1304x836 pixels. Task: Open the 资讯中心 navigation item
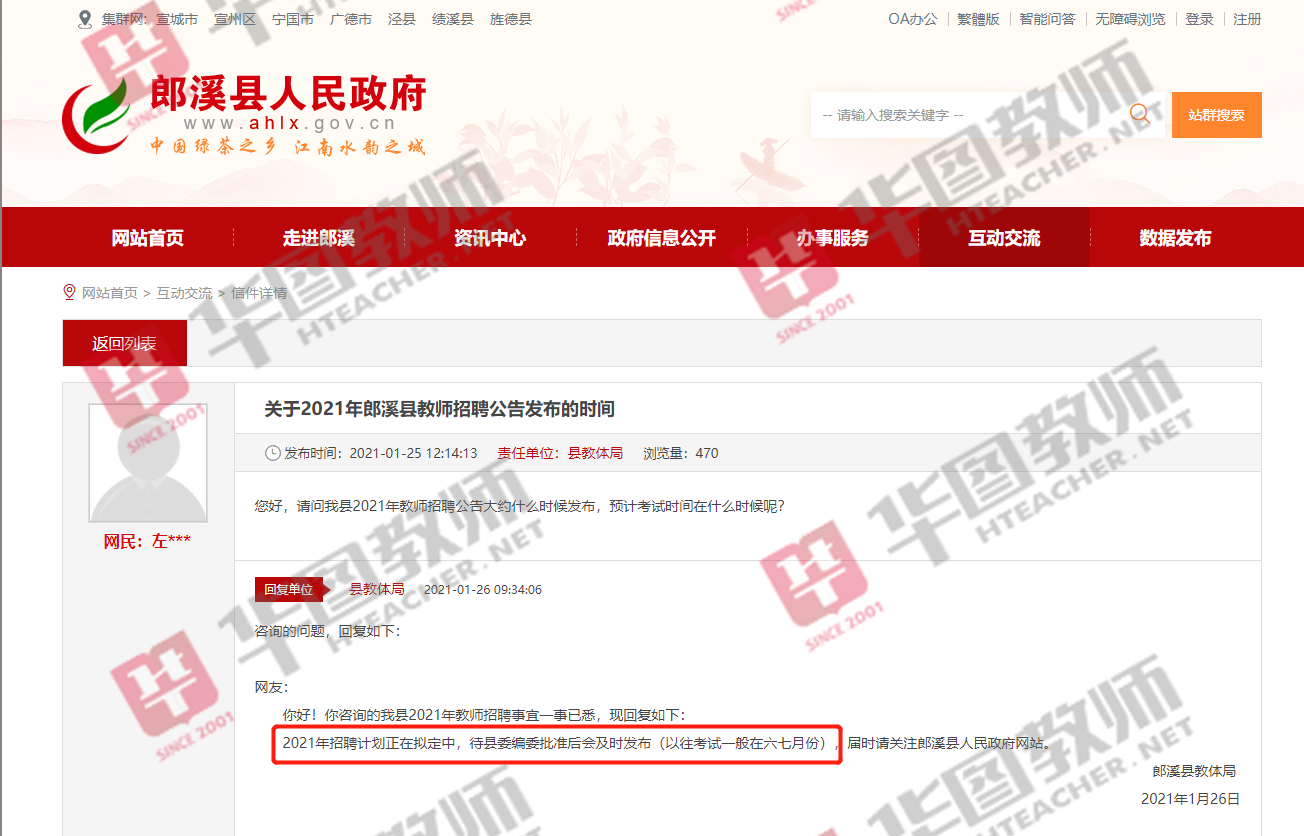[x=490, y=238]
